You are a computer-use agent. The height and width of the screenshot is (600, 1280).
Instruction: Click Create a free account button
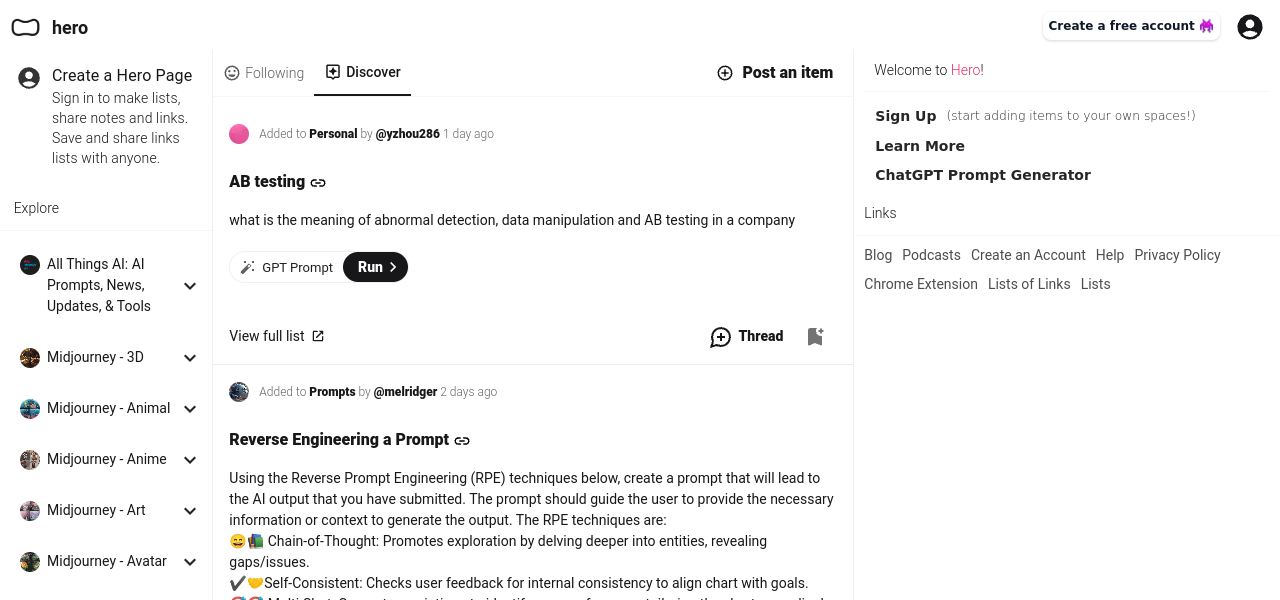point(1130,26)
